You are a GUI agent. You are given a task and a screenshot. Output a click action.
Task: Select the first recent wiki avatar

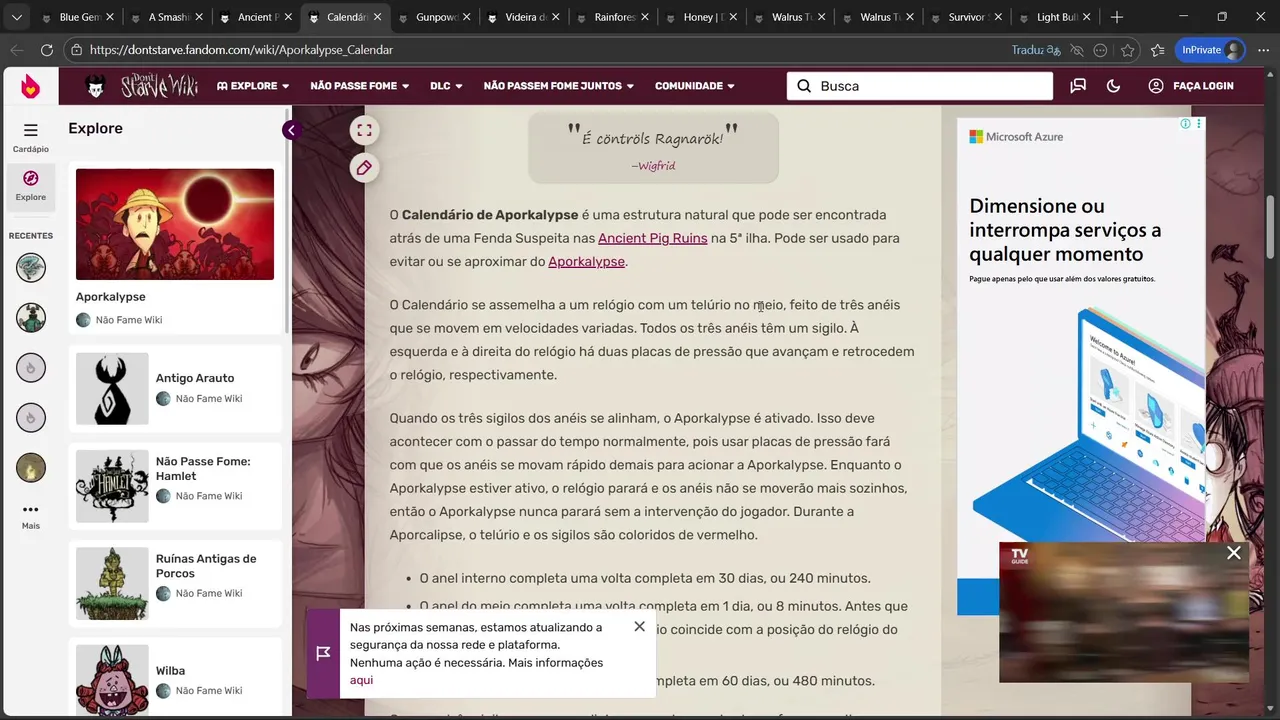[x=31, y=267]
